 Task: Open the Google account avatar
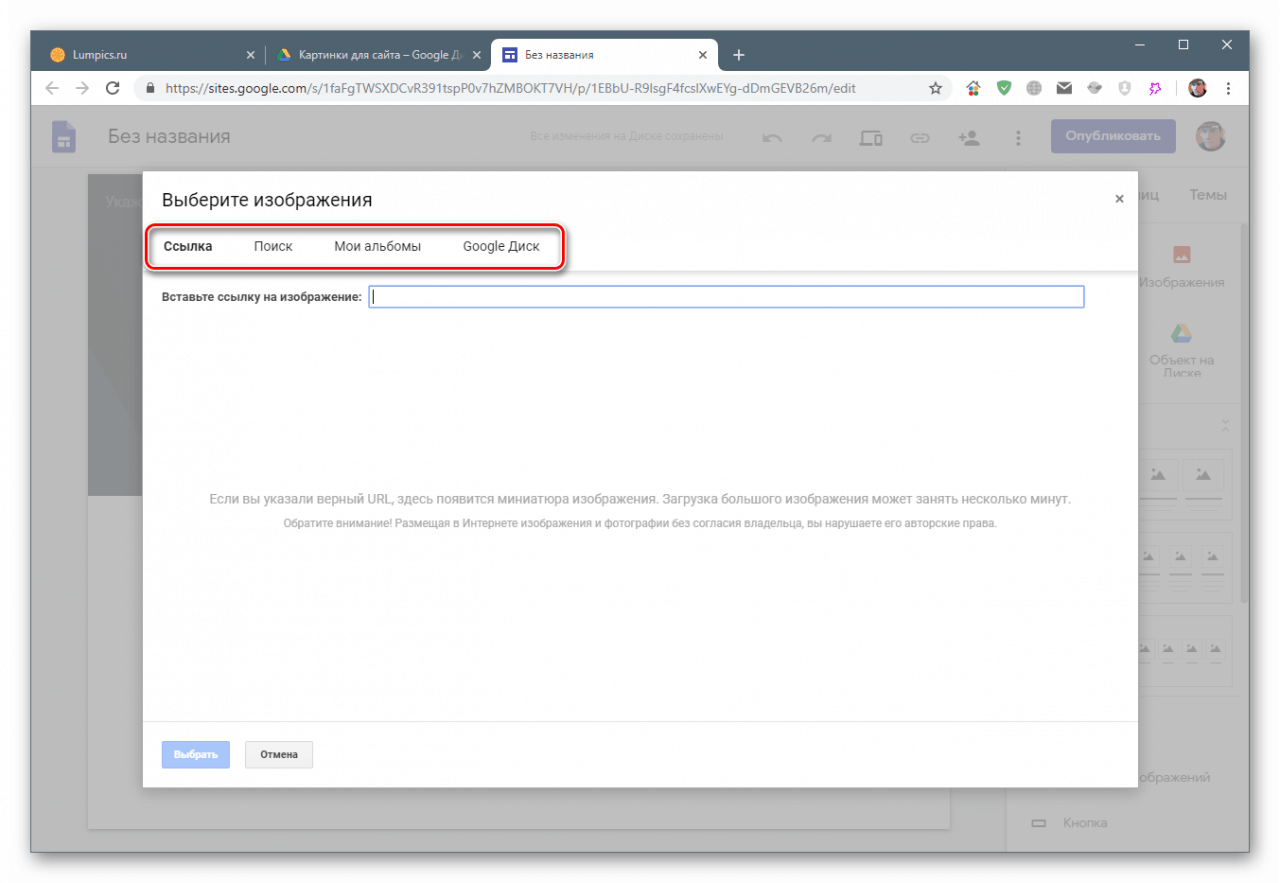1211,137
